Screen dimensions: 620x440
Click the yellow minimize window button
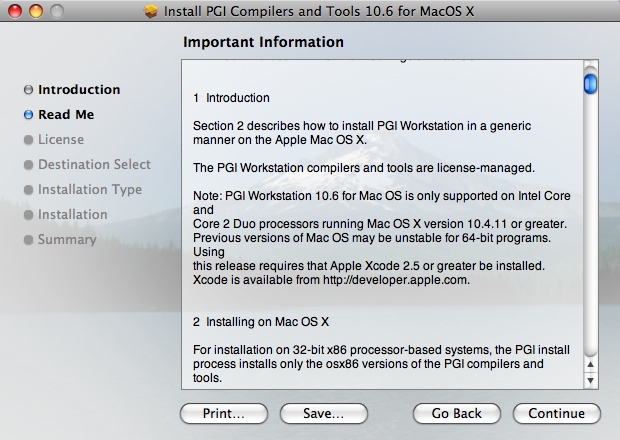[36, 11]
